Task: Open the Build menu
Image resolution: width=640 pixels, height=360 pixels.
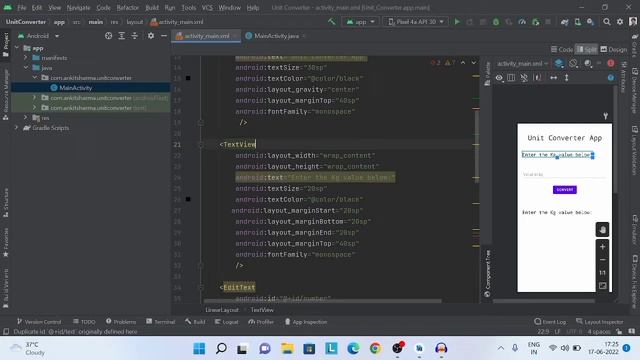Action: pyautogui.click(x=152, y=7)
